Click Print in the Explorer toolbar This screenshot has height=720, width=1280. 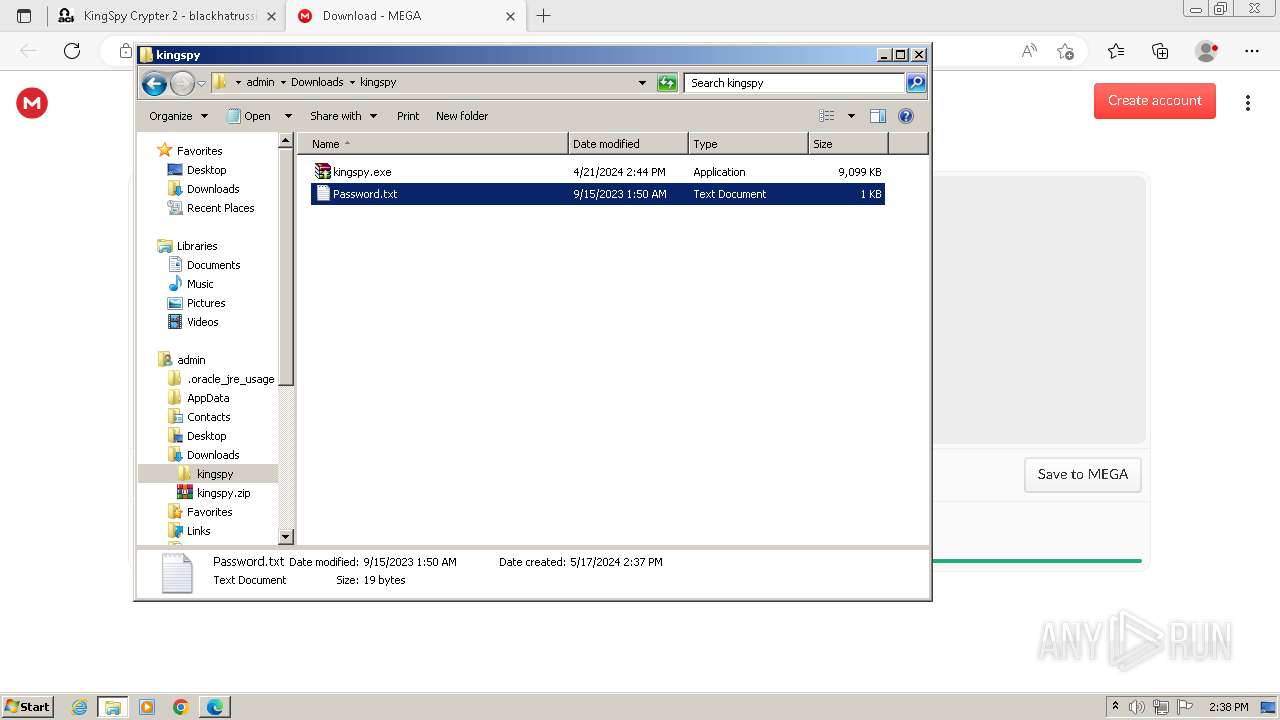click(408, 116)
